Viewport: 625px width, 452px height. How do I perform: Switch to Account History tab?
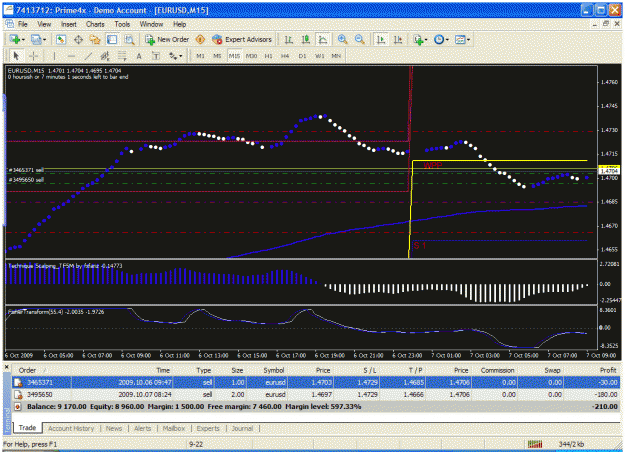pyautogui.click(x=71, y=428)
